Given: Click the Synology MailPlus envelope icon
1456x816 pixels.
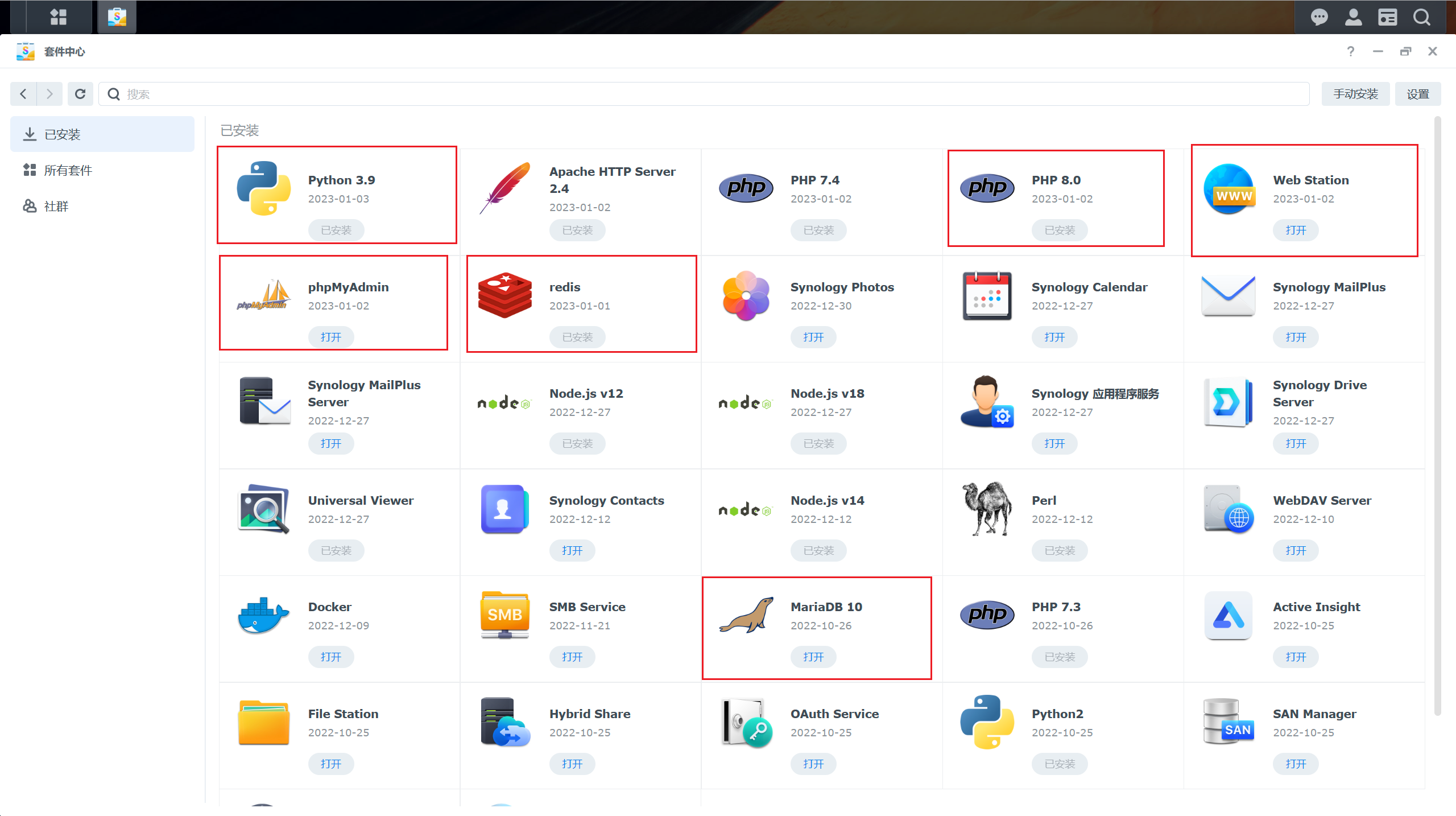Looking at the screenshot, I should tap(1228, 296).
